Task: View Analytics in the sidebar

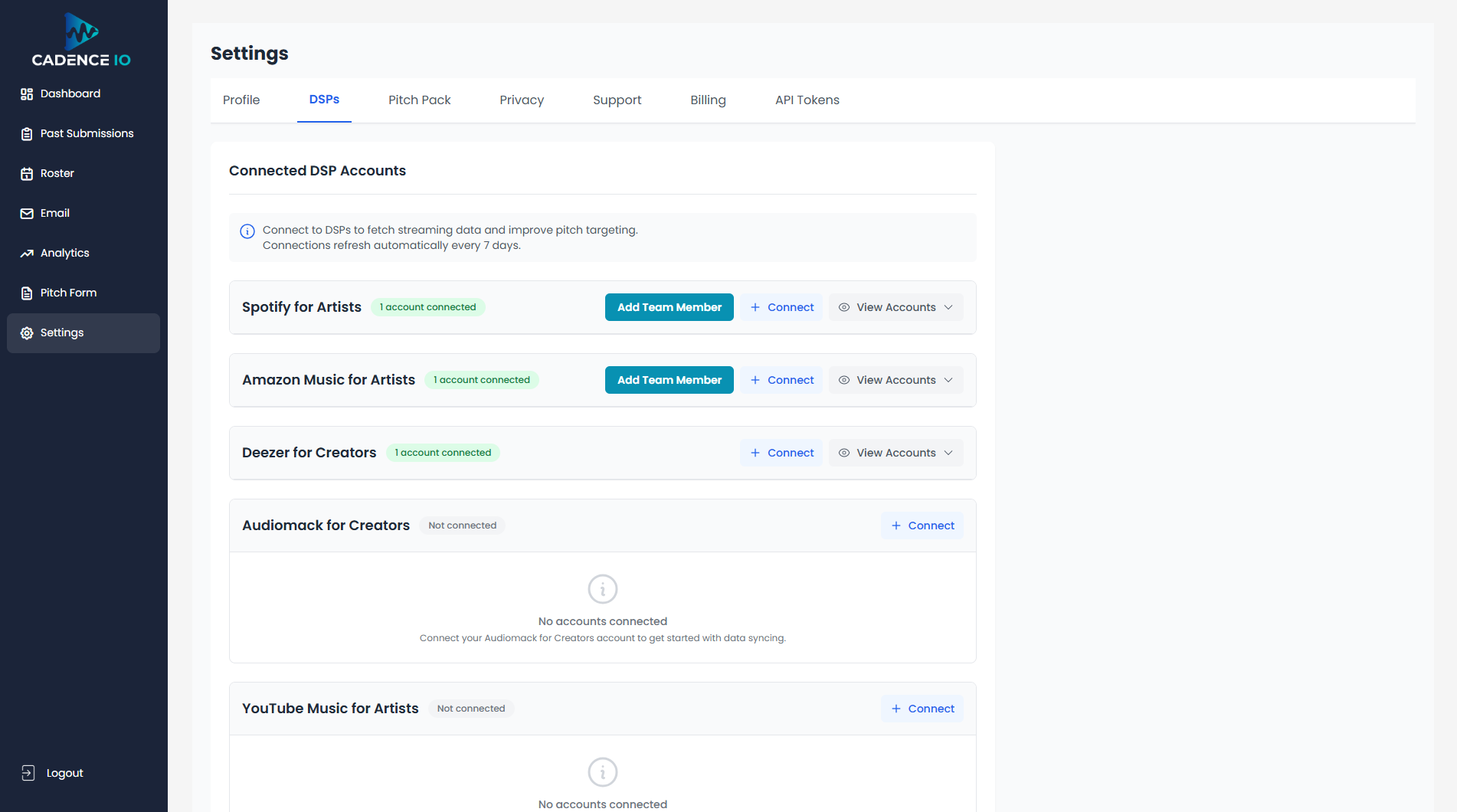Action: click(83, 254)
